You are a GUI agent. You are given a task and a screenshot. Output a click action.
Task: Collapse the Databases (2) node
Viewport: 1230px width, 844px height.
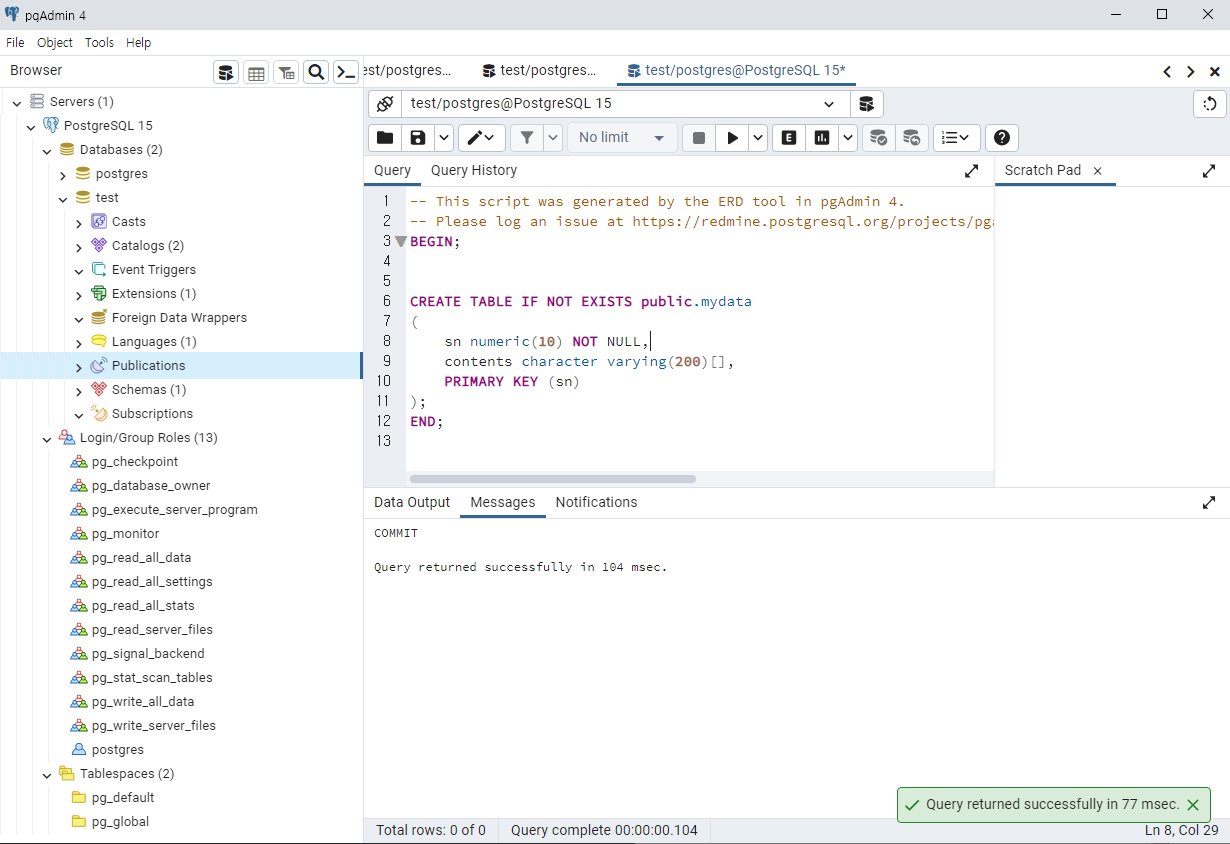(47, 150)
